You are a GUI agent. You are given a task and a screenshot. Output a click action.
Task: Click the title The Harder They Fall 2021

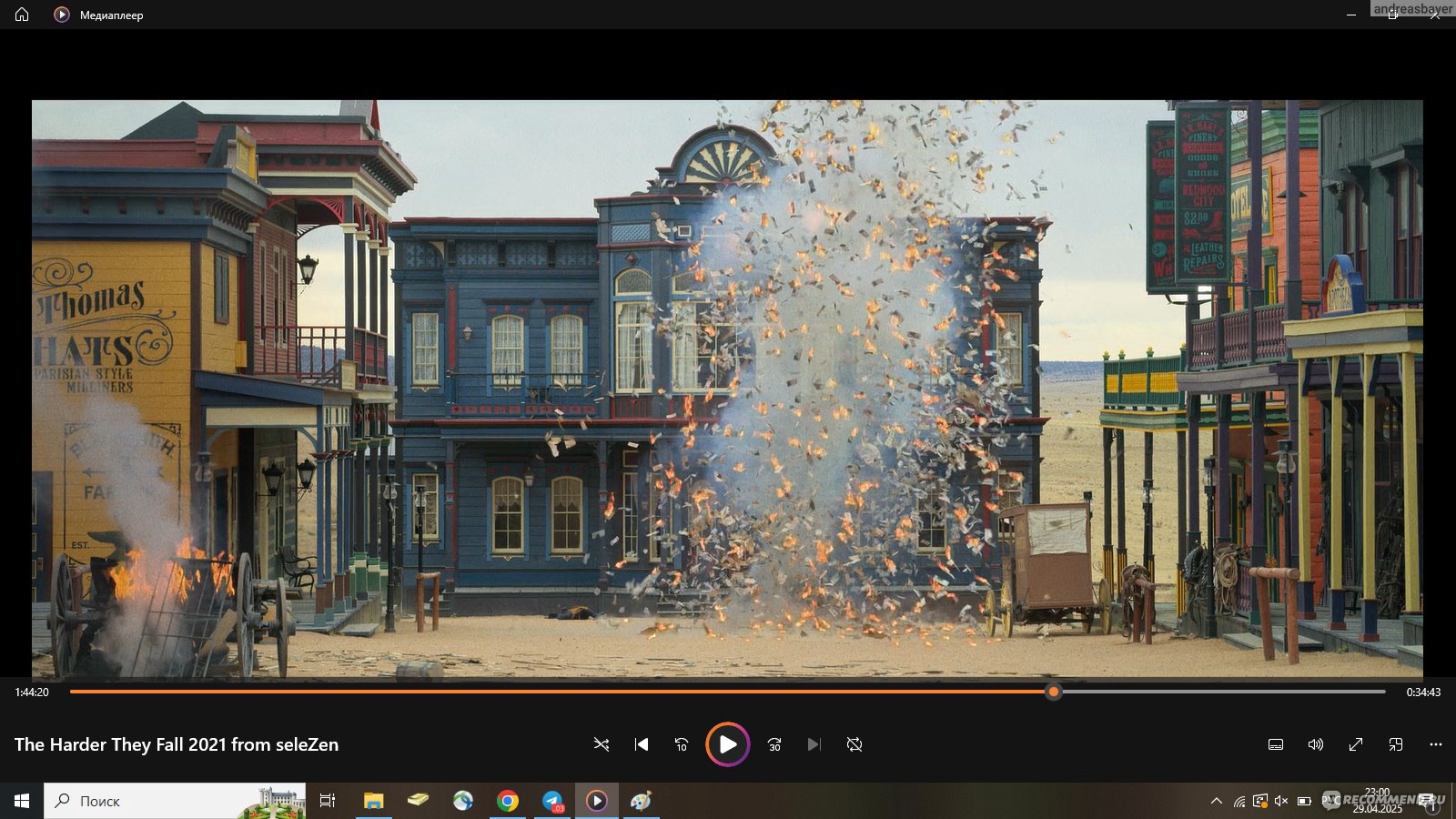pos(177,744)
